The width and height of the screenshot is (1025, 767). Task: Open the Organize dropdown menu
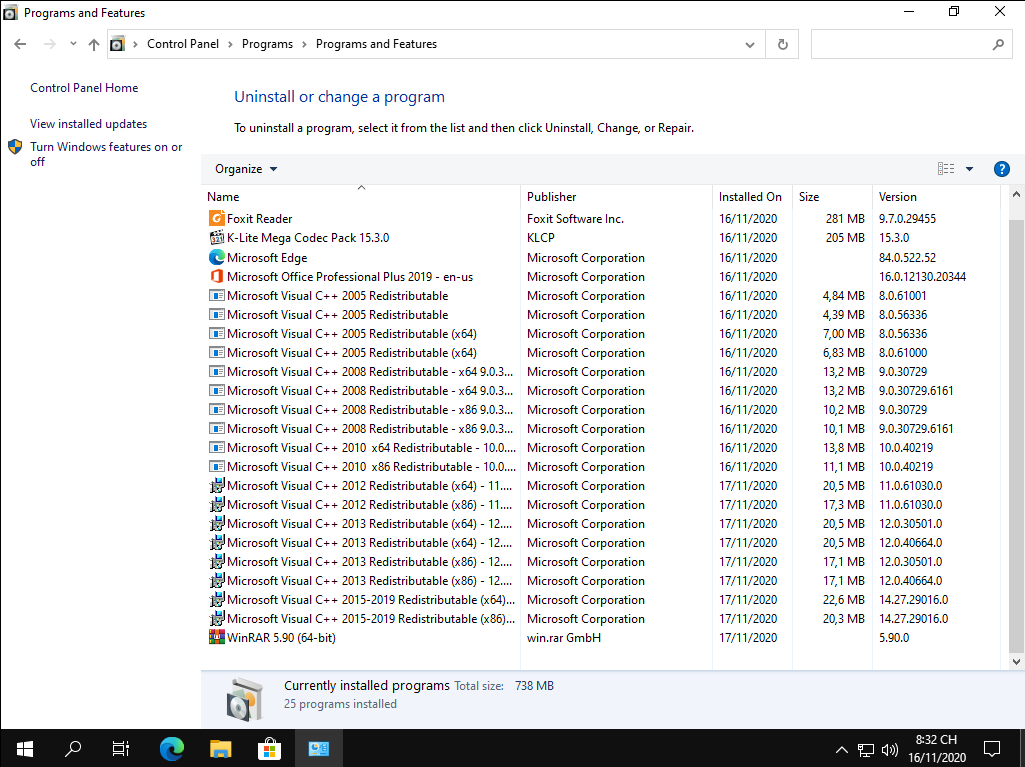click(246, 169)
